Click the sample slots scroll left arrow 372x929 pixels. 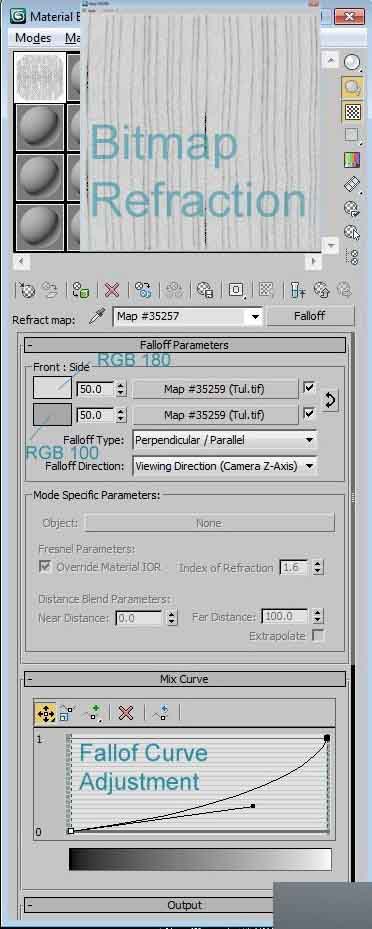pyautogui.click(x=21, y=261)
